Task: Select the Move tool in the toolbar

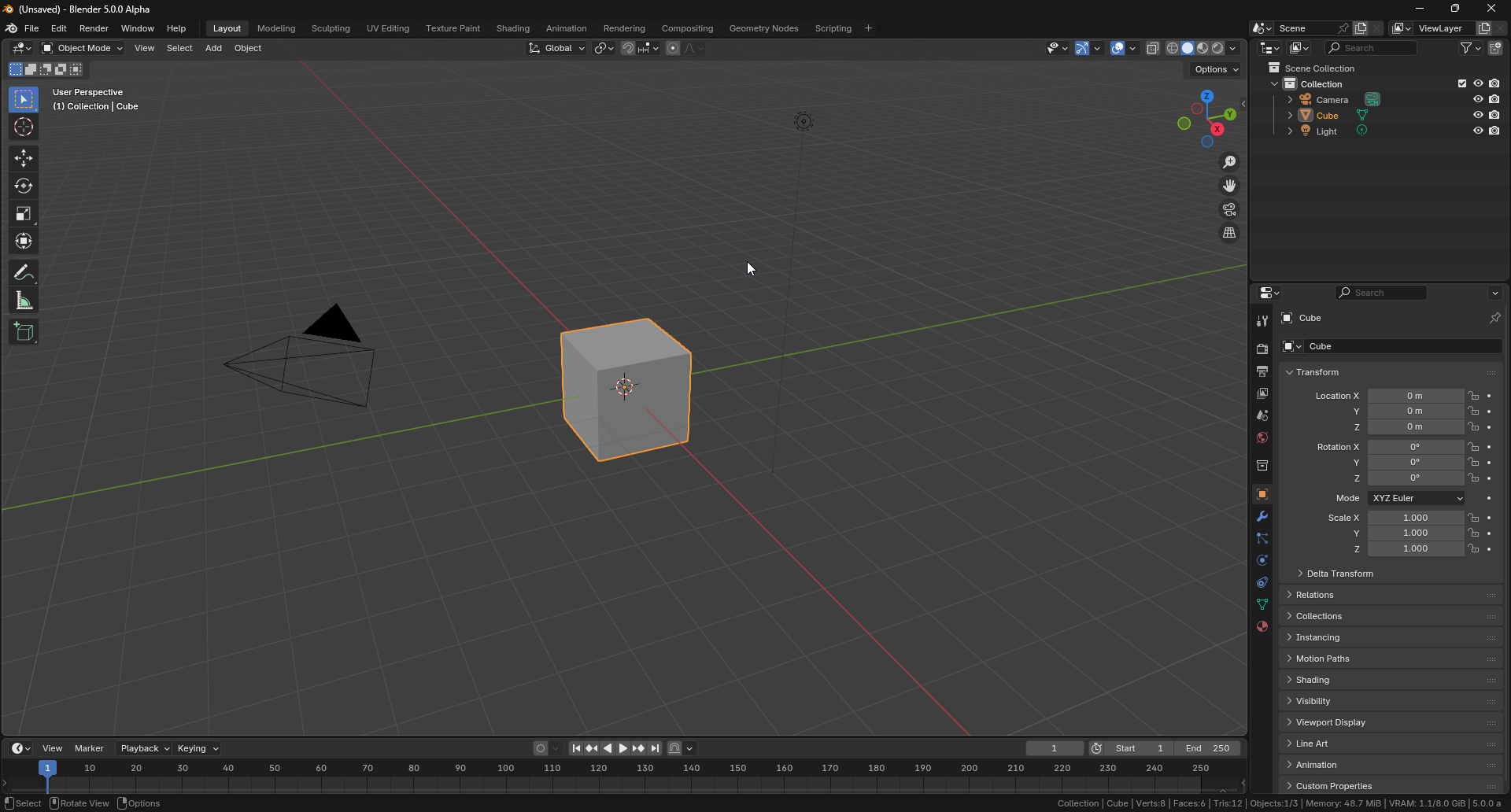Action: click(x=24, y=158)
